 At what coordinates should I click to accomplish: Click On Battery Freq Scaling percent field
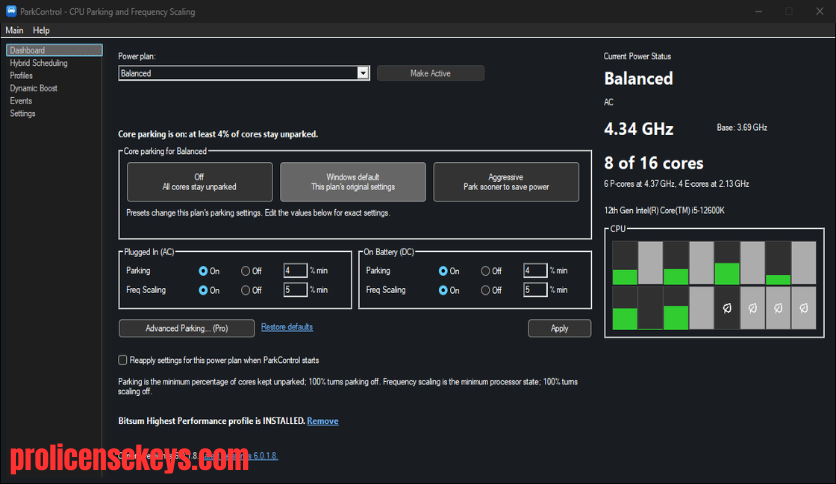[535, 289]
